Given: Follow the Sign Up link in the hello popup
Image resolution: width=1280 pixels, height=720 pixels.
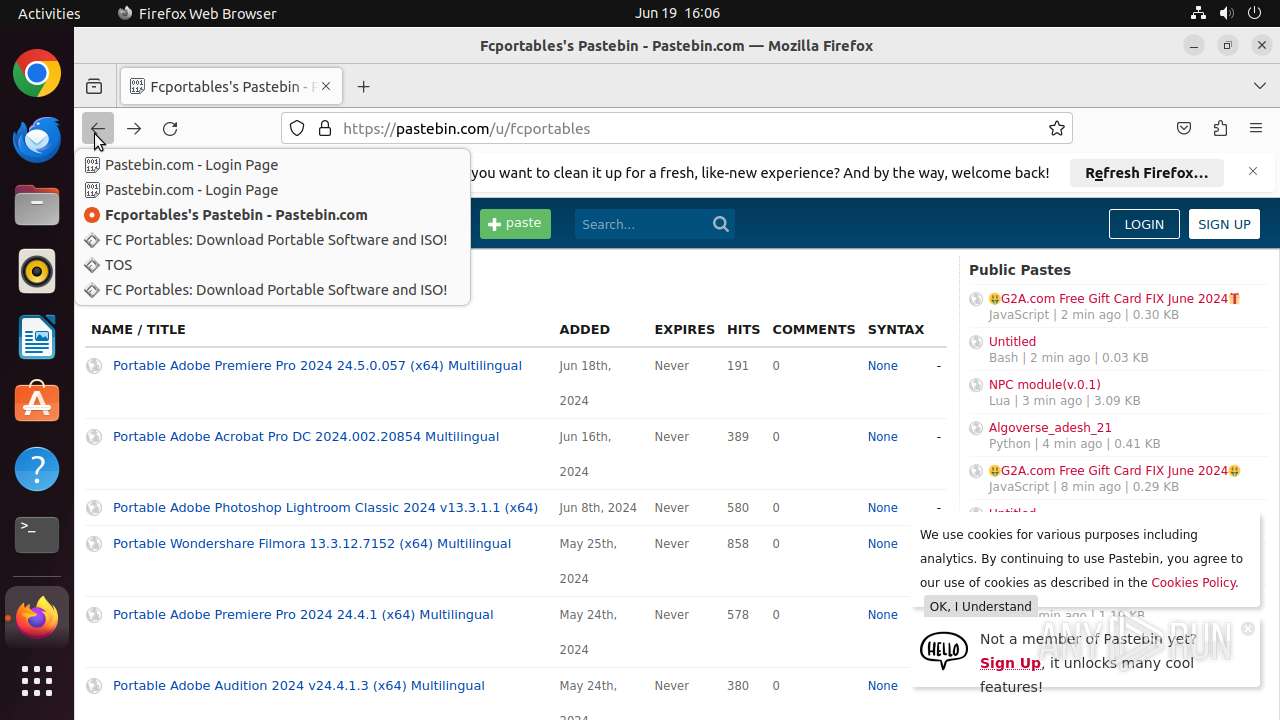Looking at the screenshot, I should pos(1010,663).
